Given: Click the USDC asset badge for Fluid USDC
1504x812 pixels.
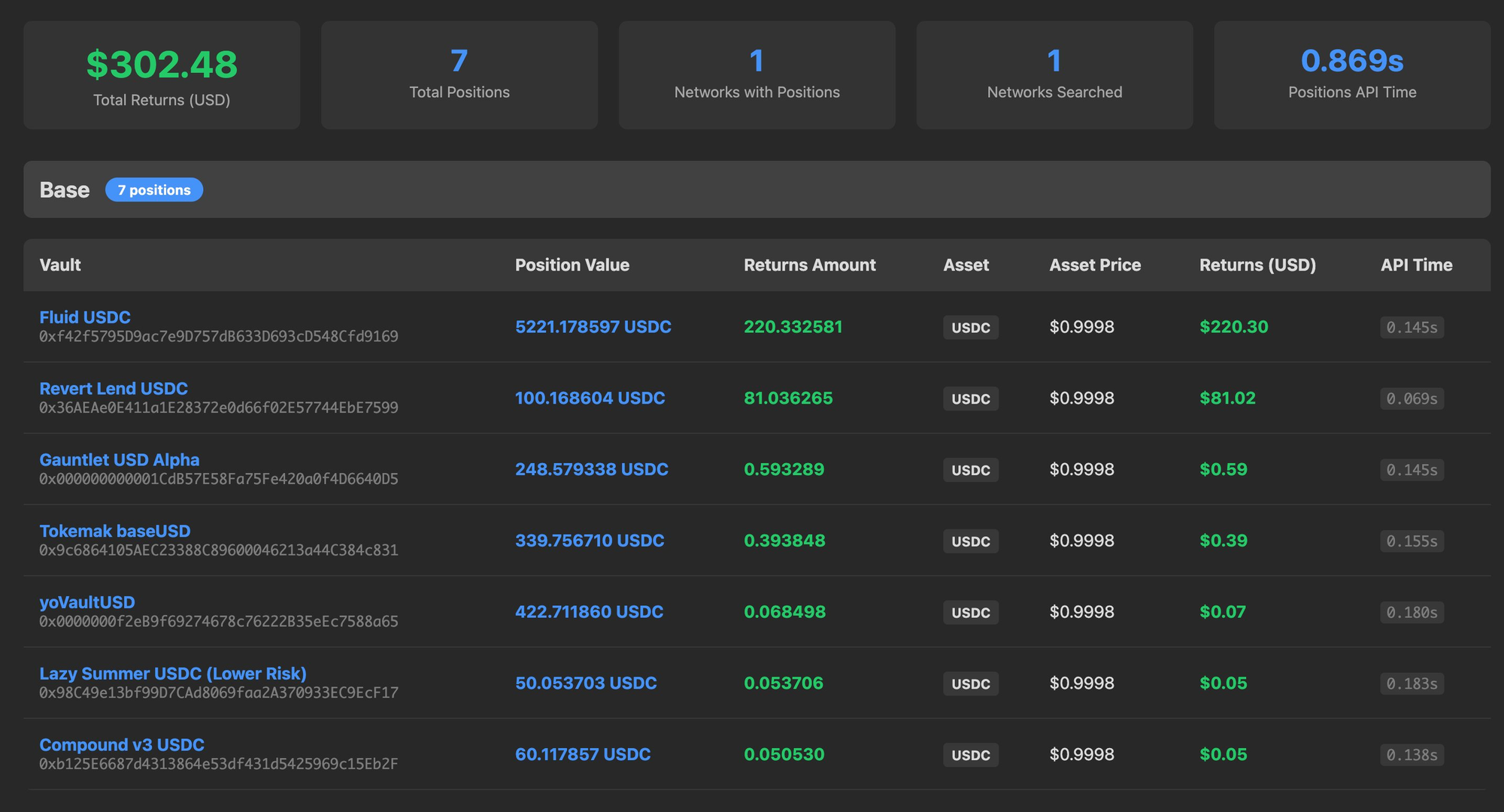Looking at the screenshot, I should click(971, 328).
